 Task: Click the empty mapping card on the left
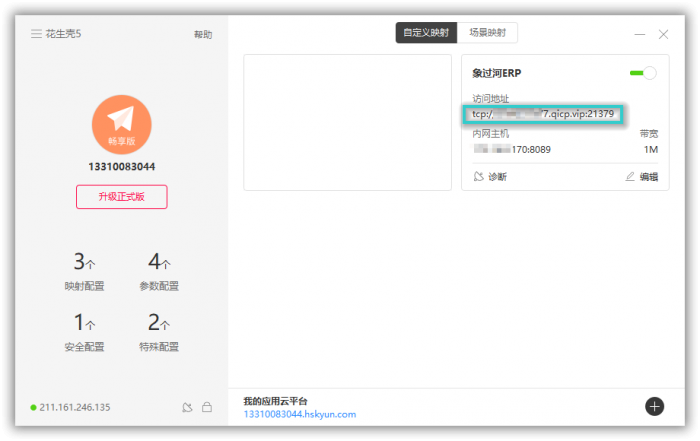[347, 122]
